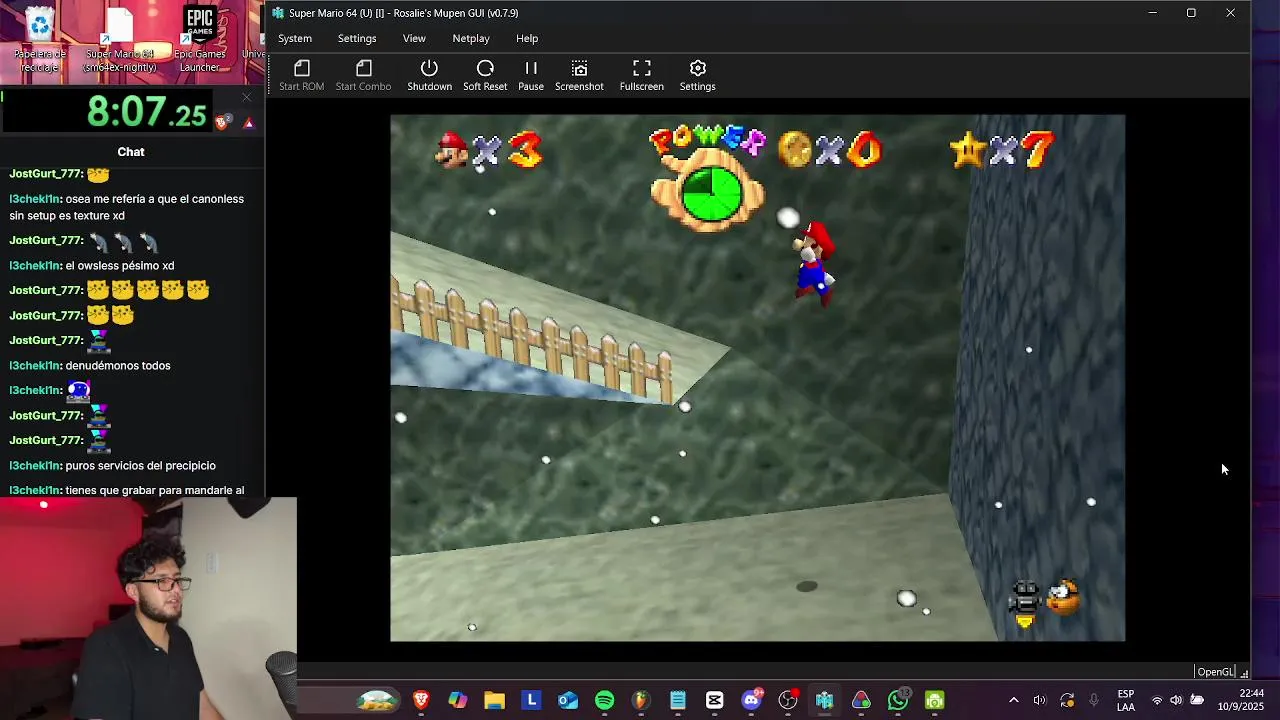This screenshot has width=1280, height=720.
Task: Click chat message 'denudémonos todos'
Action: point(118,366)
